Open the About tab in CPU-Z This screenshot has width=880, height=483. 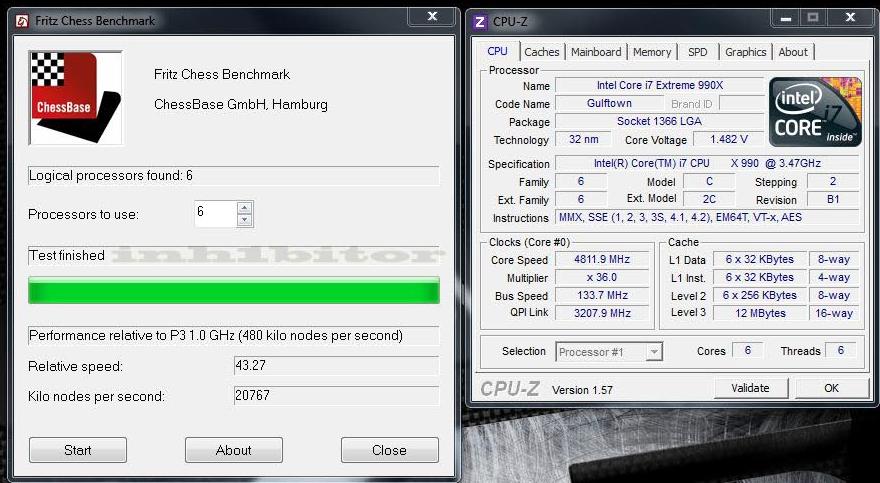[793, 52]
